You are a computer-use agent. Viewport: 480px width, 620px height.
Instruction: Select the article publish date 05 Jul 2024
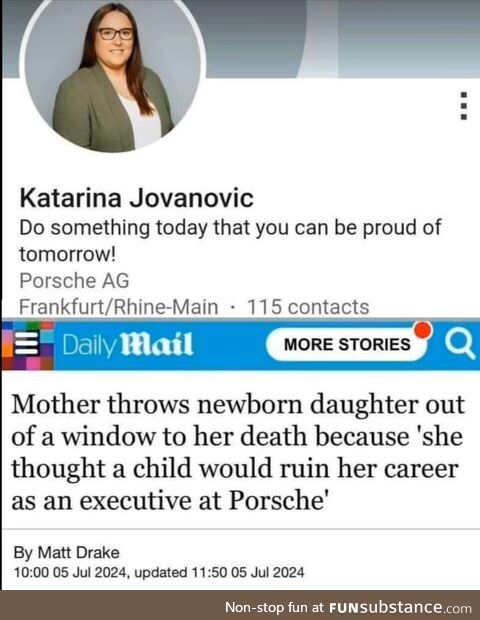tap(91, 572)
